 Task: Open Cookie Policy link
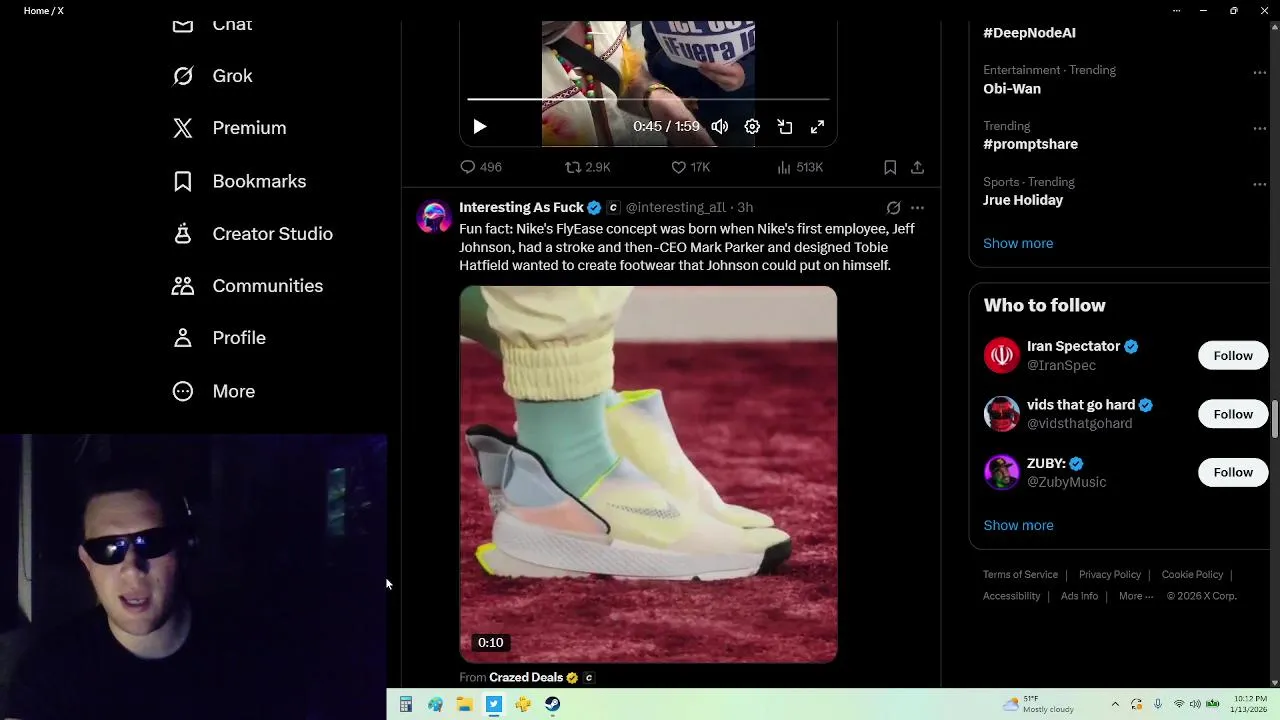pos(1192,574)
